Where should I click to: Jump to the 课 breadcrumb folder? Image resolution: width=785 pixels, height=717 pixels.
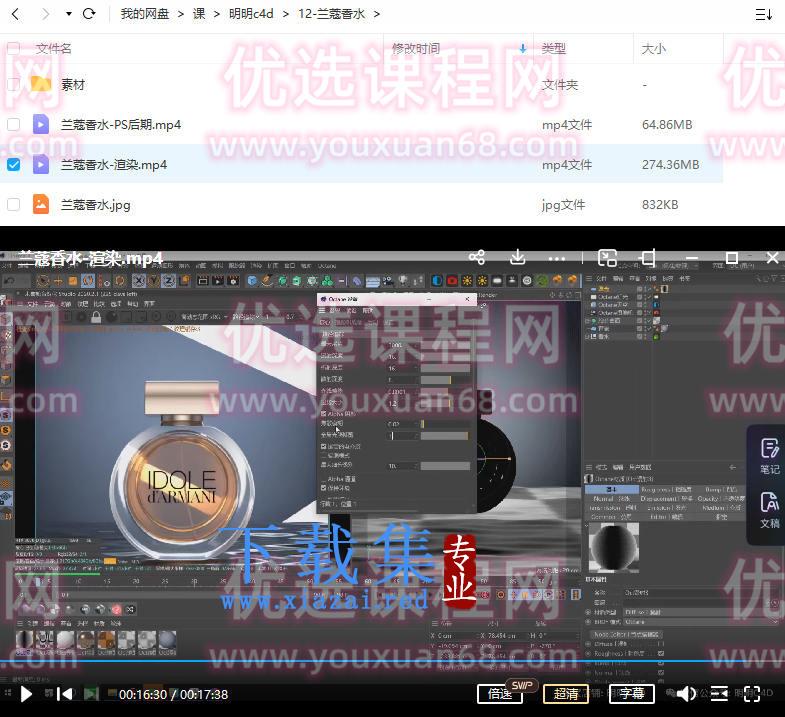(x=199, y=14)
